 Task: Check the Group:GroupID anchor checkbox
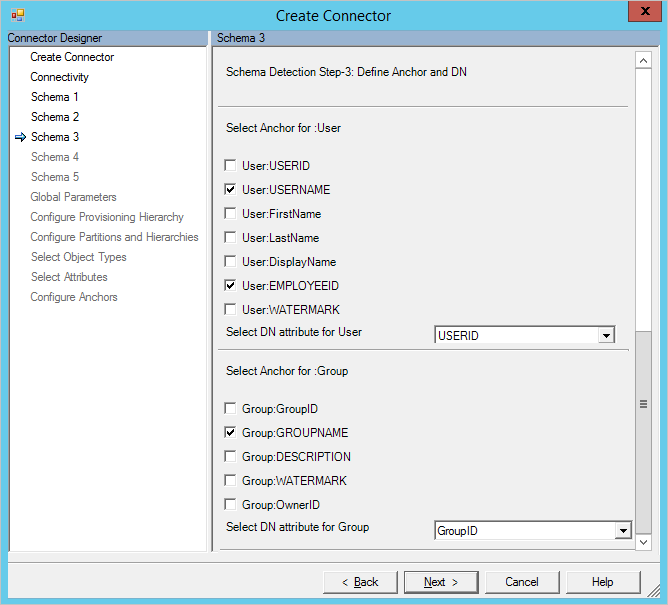click(x=230, y=409)
